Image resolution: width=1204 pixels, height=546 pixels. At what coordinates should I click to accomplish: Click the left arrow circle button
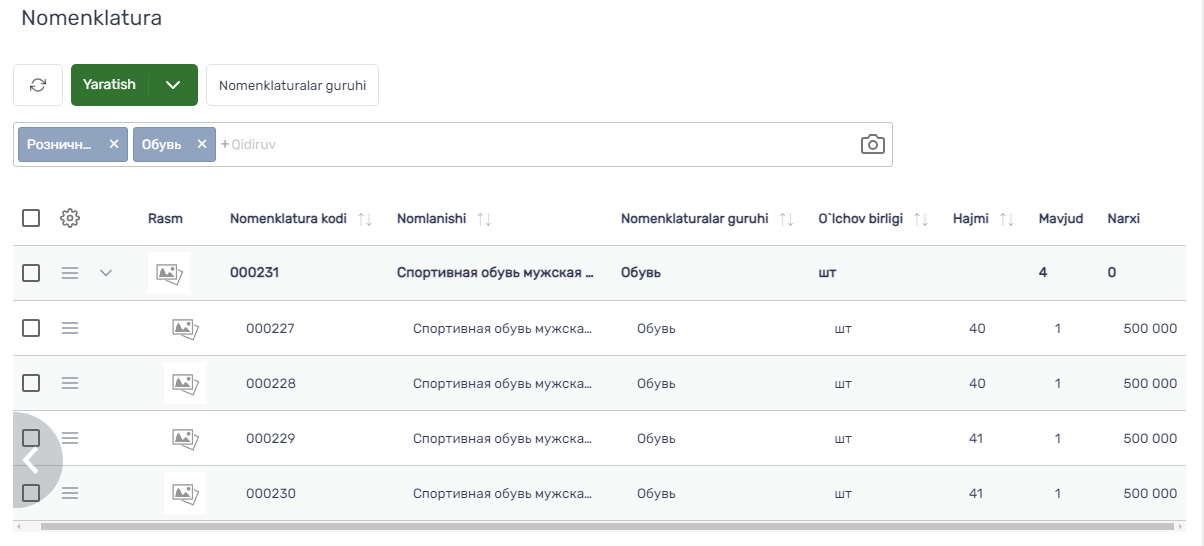pos(31,460)
